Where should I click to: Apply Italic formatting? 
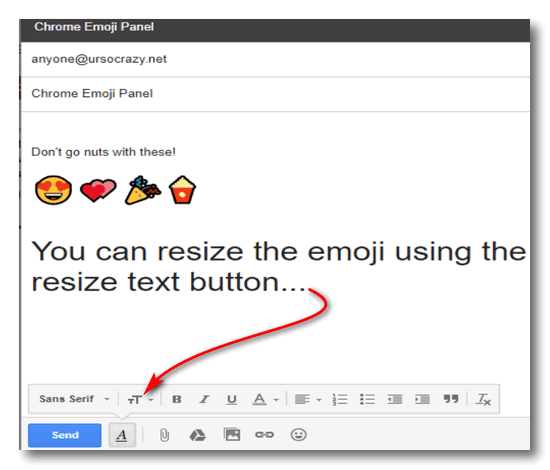coord(204,399)
